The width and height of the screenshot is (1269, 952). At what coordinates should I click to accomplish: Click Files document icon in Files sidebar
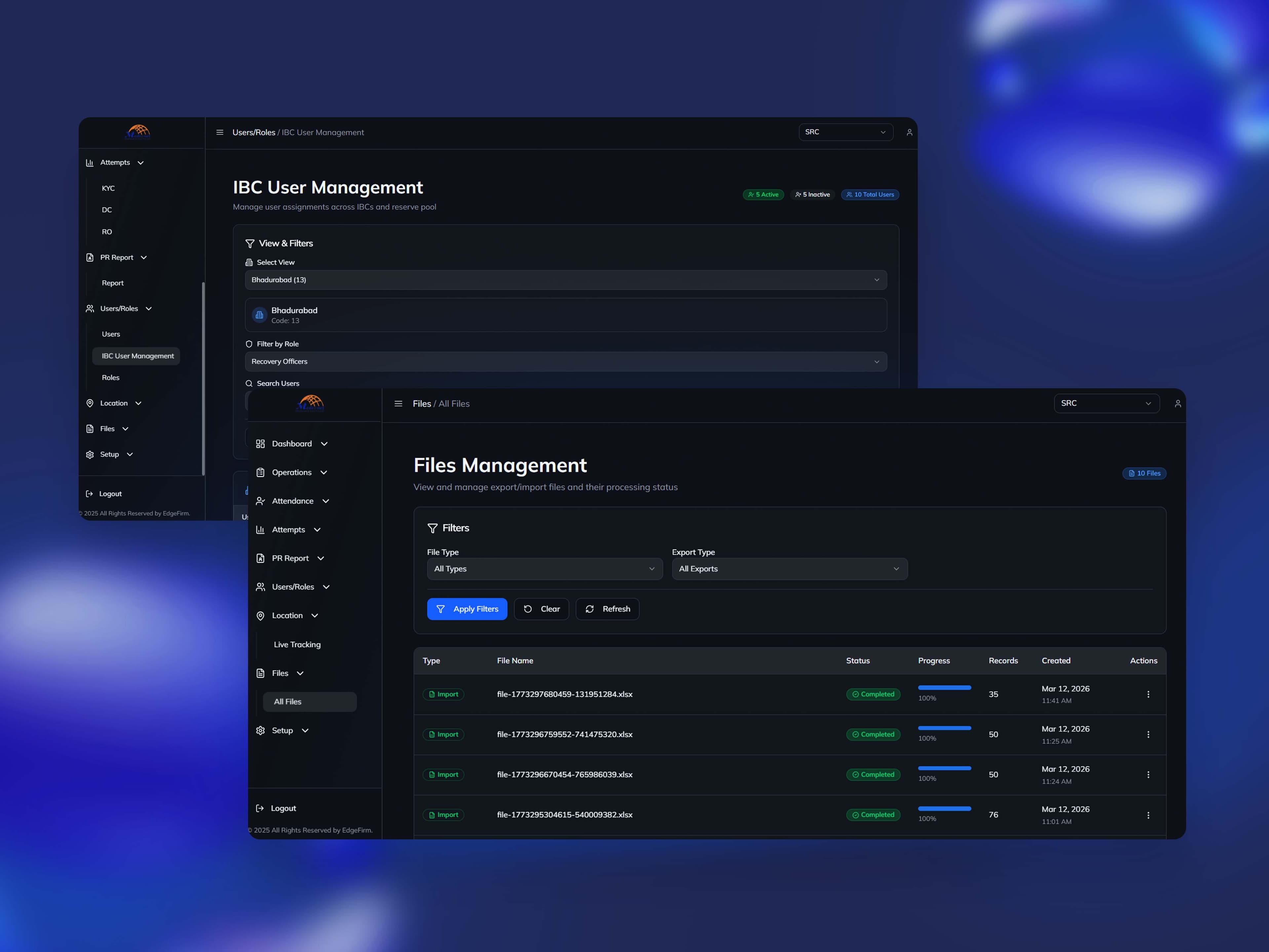(x=260, y=673)
